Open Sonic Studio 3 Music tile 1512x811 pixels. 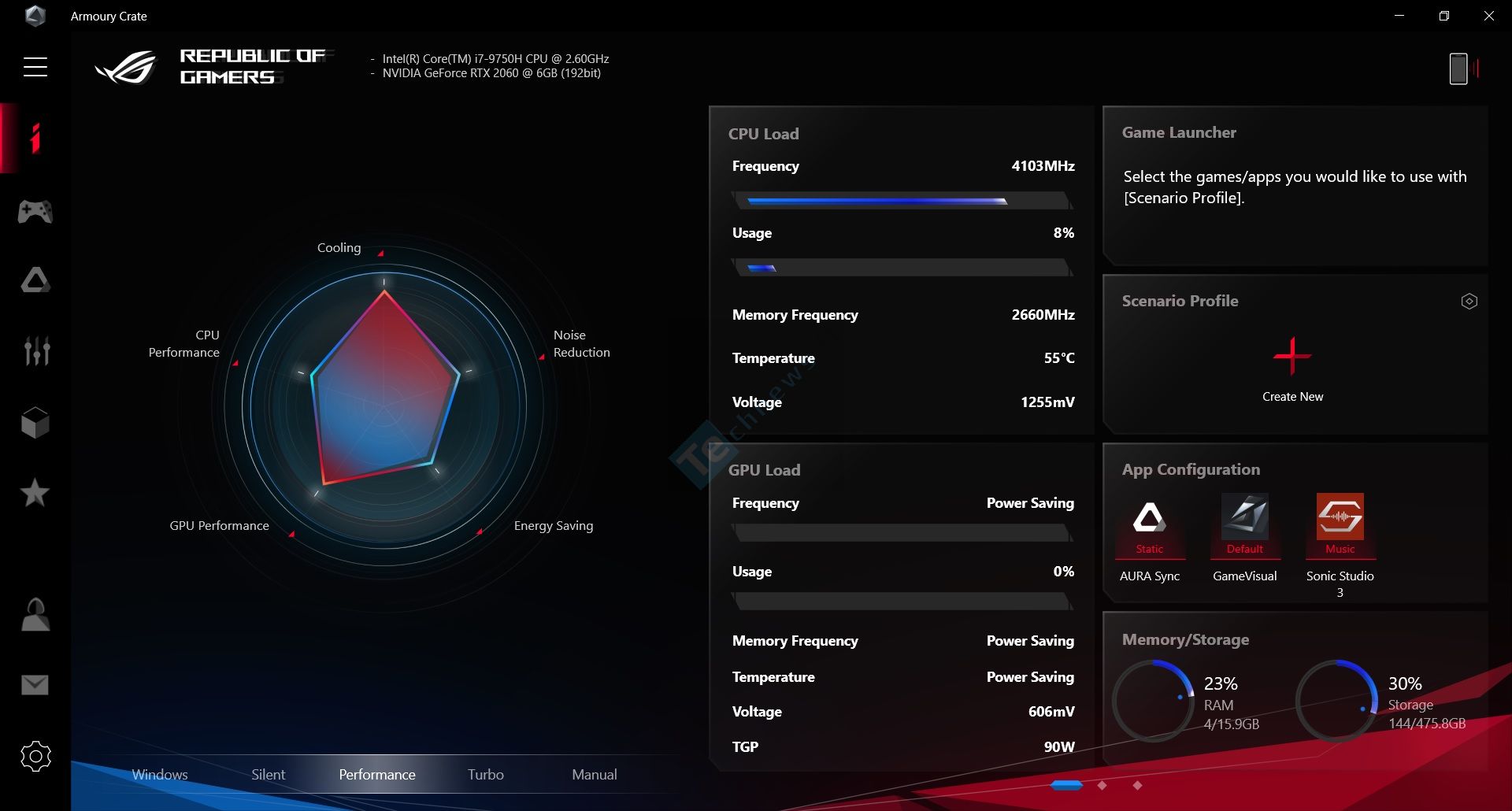pyautogui.click(x=1340, y=525)
